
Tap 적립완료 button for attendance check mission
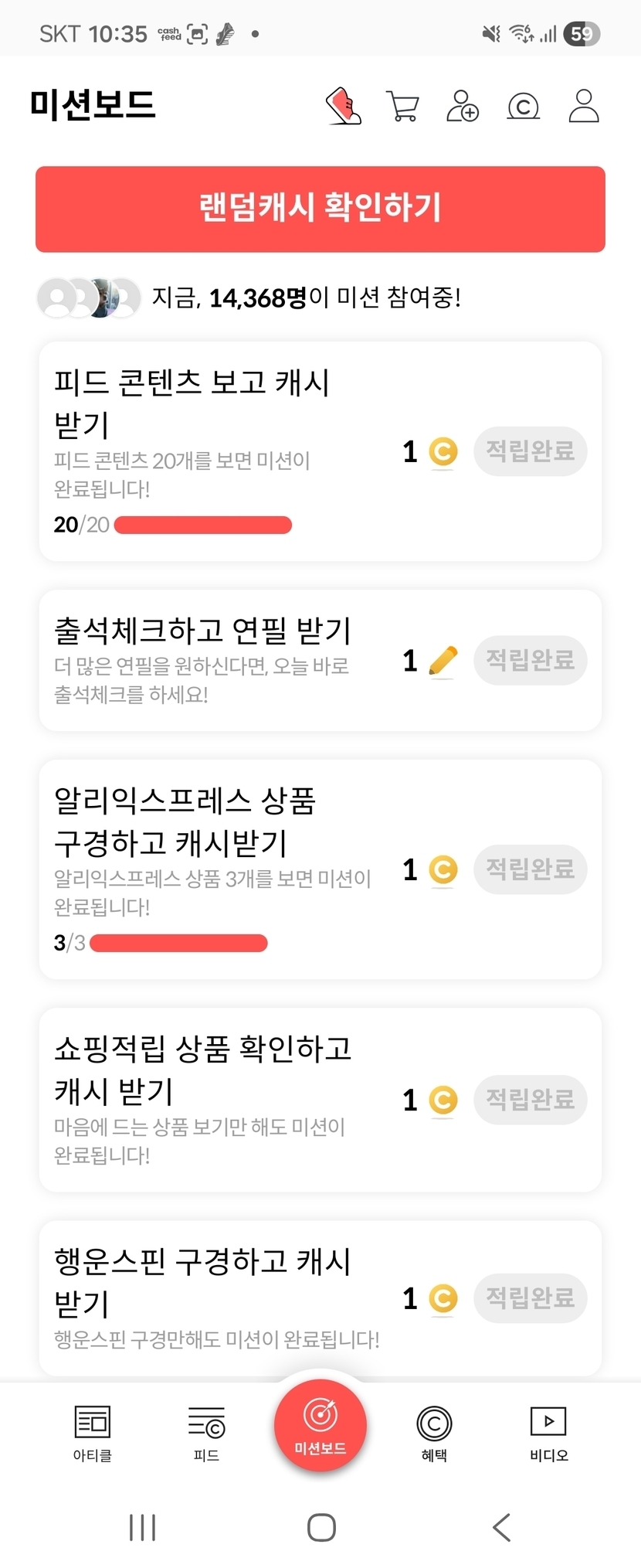(x=530, y=660)
